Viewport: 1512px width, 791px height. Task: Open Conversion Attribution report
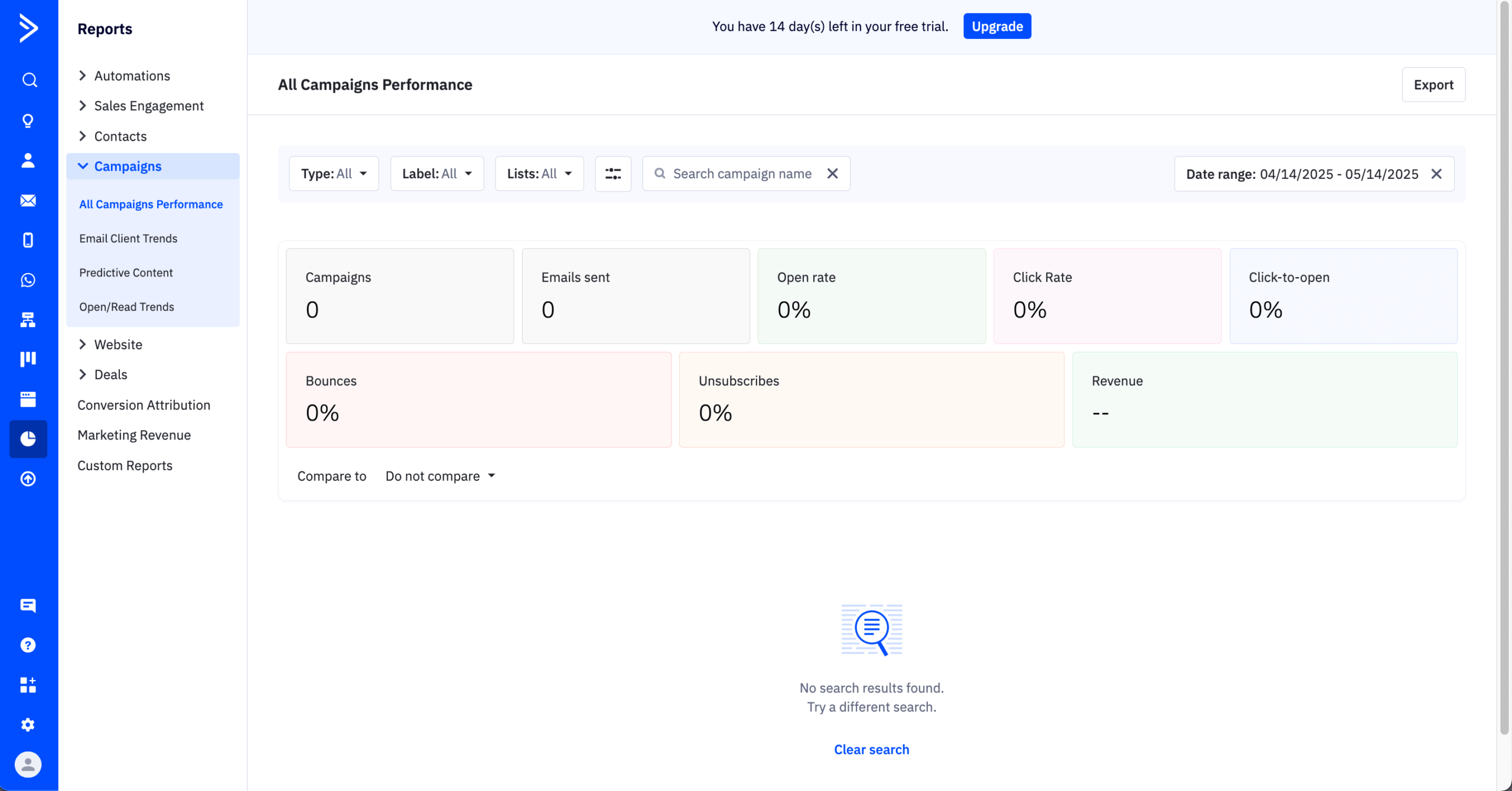click(x=144, y=405)
